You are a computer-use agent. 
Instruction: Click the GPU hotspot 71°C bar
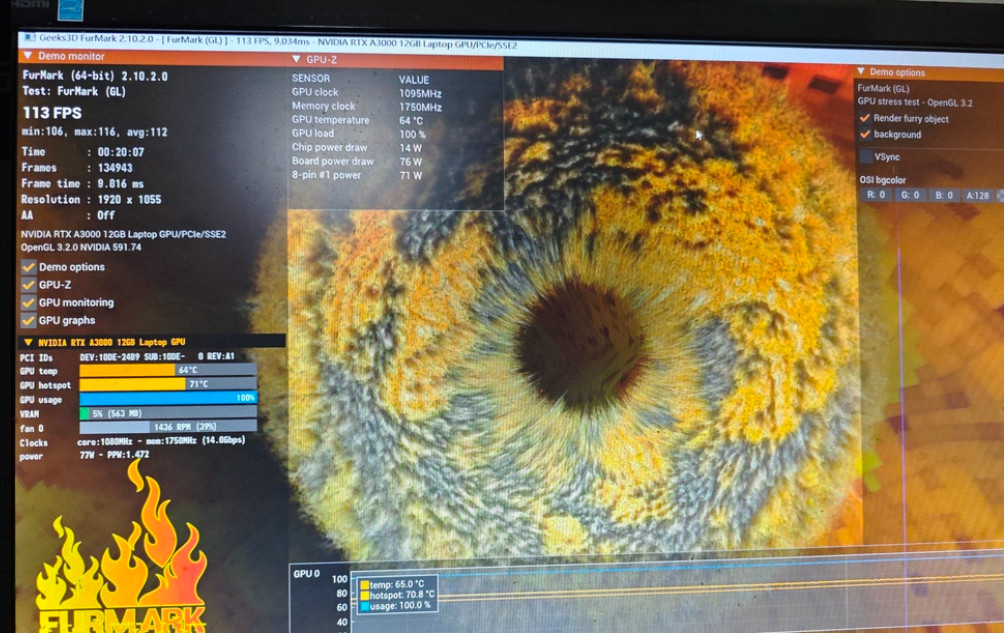pyautogui.click(x=168, y=384)
